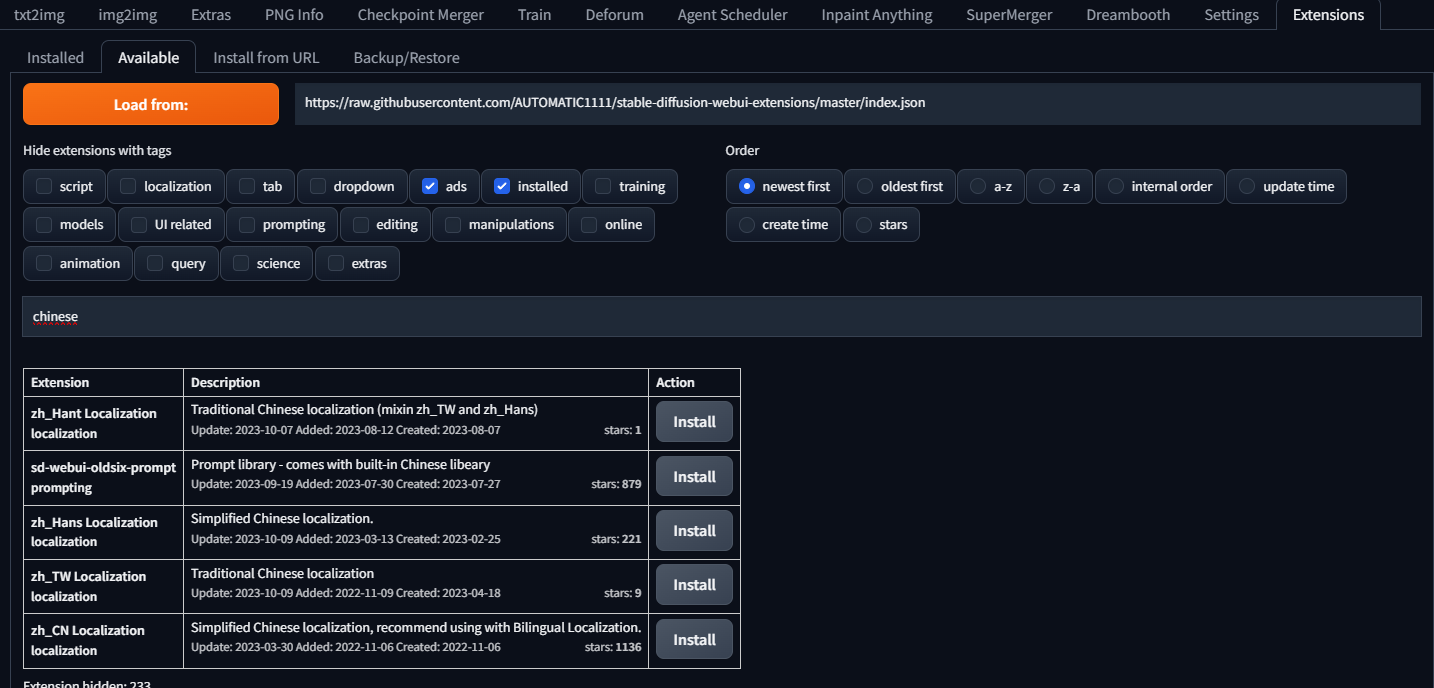
Task: Tick the UI related checkbox
Action: tap(139, 224)
